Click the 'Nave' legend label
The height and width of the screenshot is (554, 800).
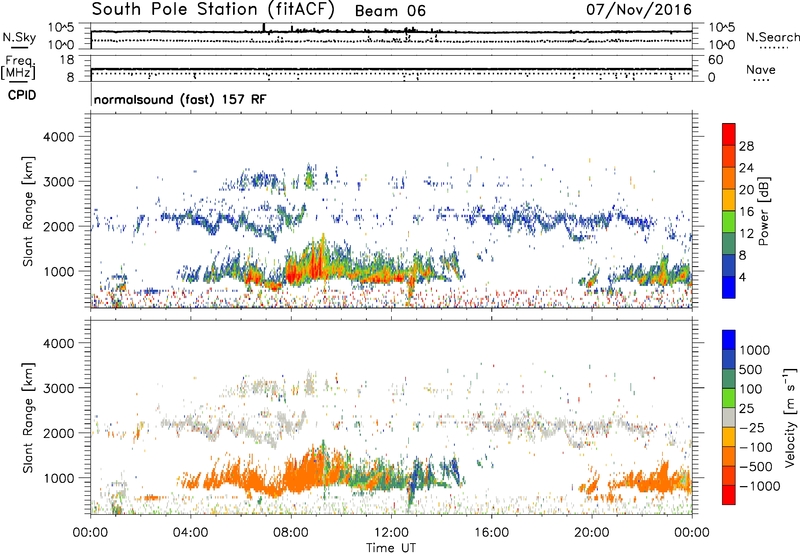pos(761,69)
